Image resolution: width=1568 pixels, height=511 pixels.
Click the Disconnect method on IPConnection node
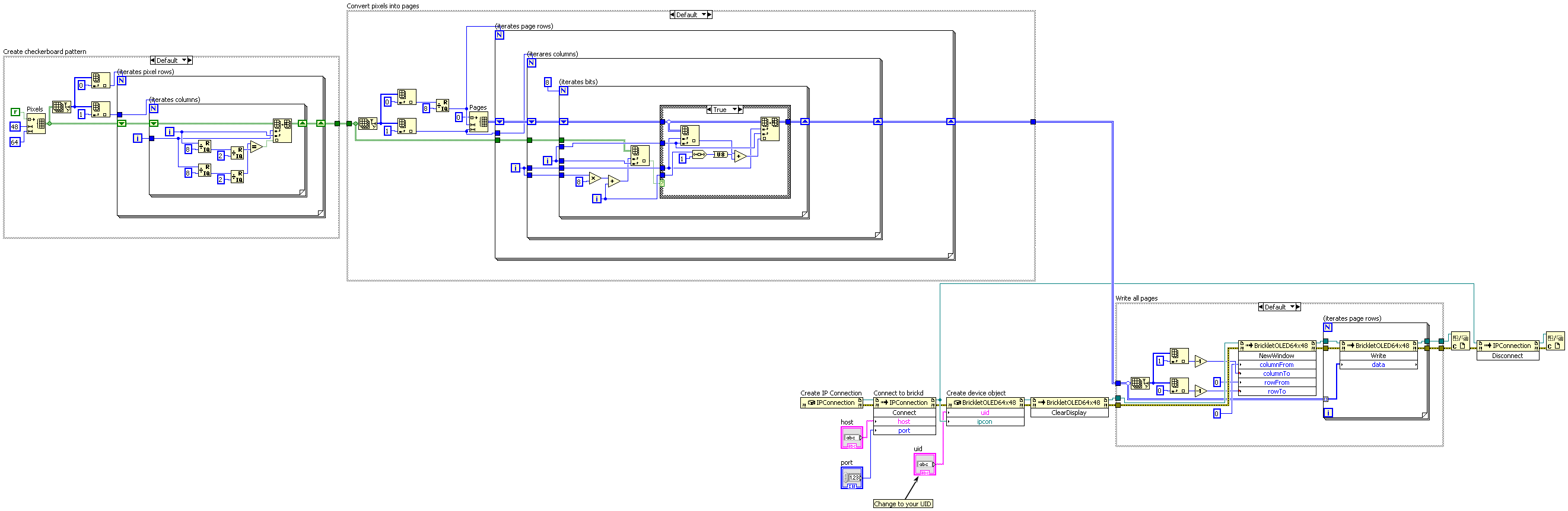coord(1507,356)
